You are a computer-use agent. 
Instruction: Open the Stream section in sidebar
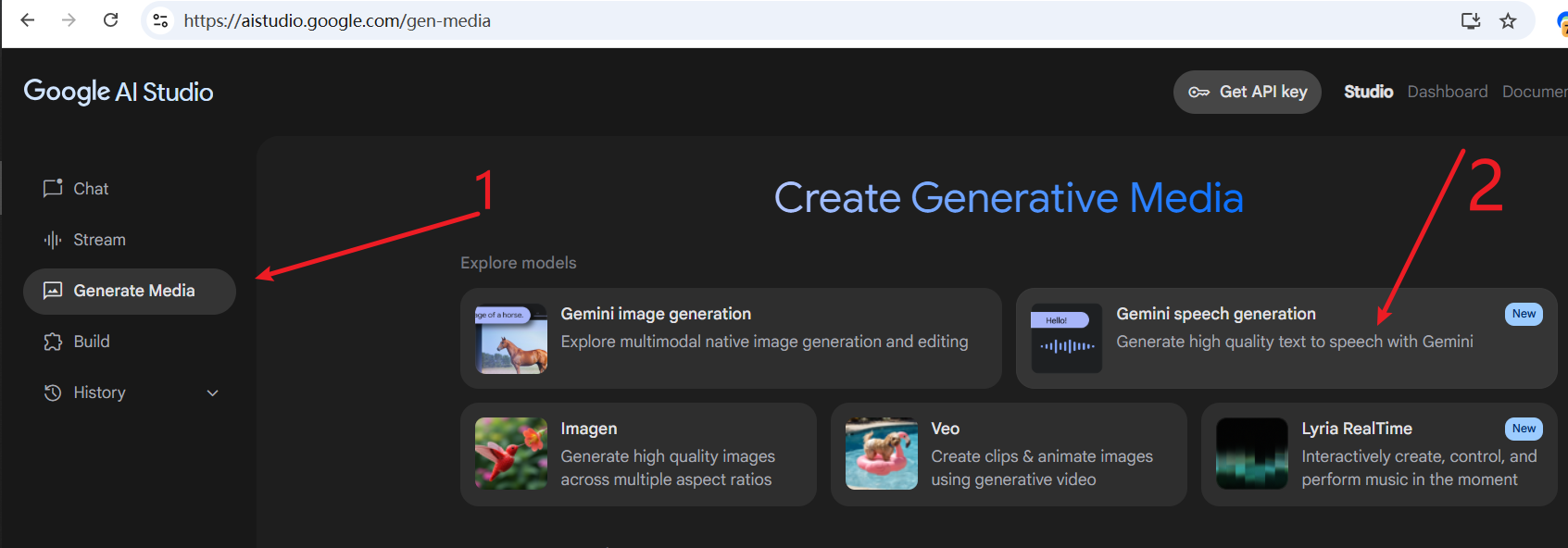click(x=130, y=240)
